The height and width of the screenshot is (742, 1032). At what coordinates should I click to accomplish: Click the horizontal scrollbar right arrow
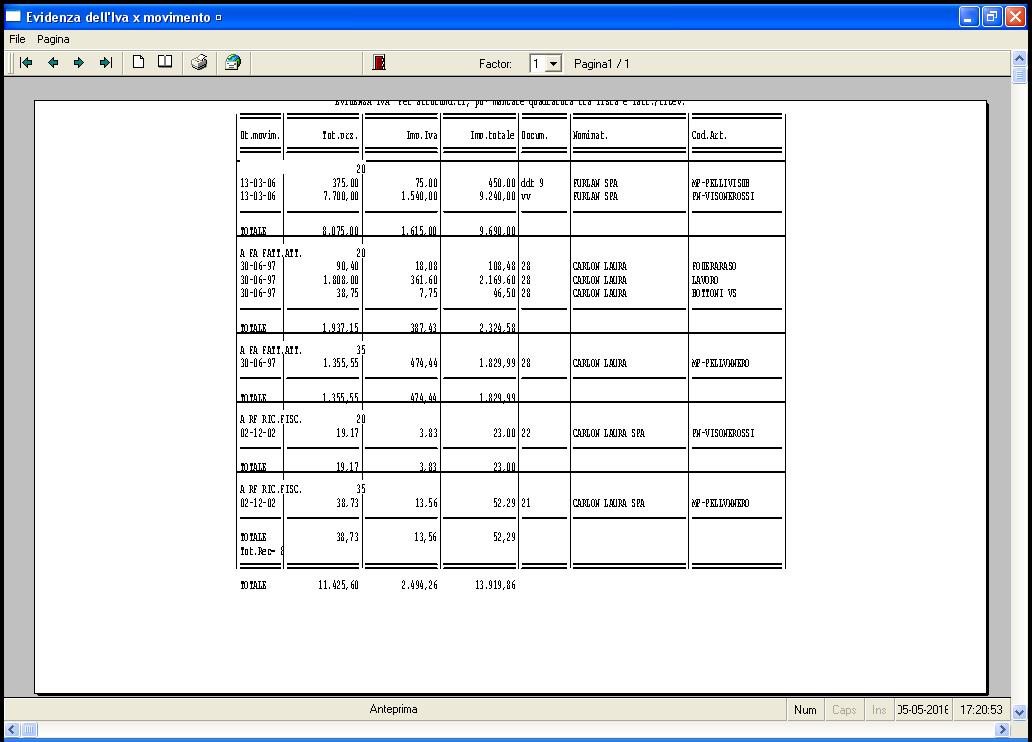(x=1002, y=729)
